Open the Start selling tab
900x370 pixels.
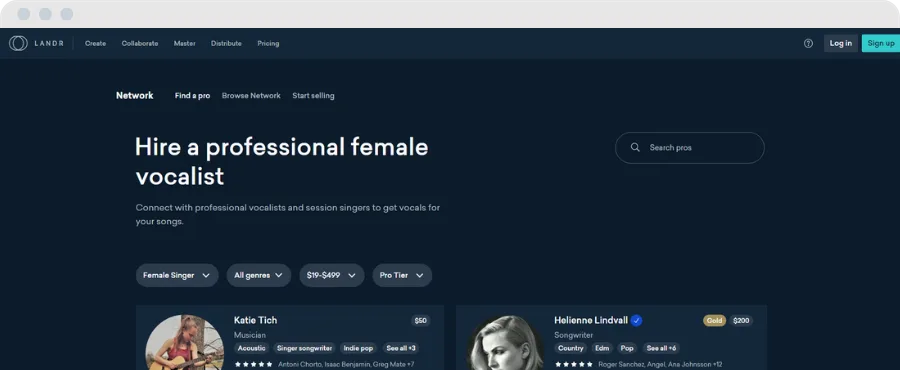pos(313,96)
